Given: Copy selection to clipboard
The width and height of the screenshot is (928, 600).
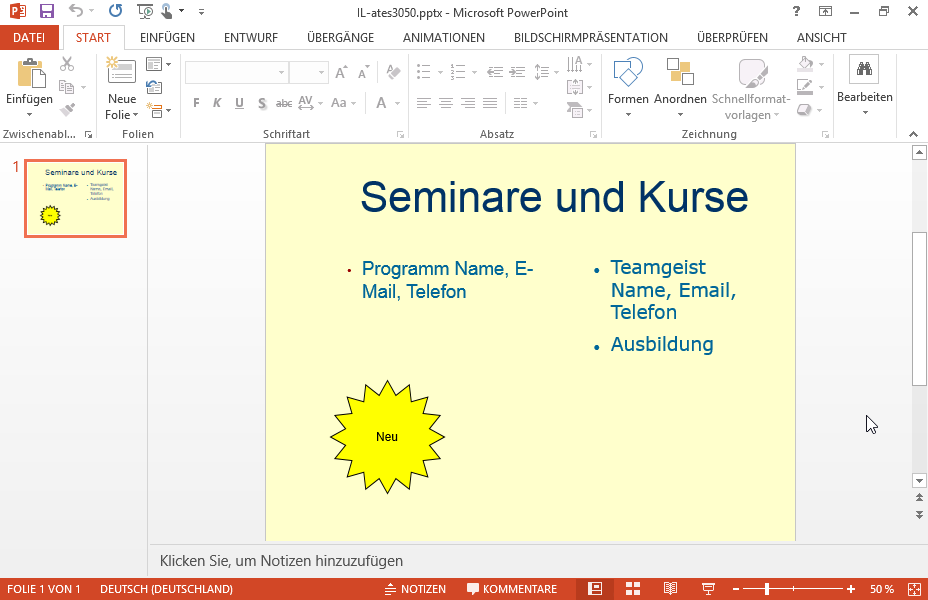Looking at the screenshot, I should coord(67,87).
